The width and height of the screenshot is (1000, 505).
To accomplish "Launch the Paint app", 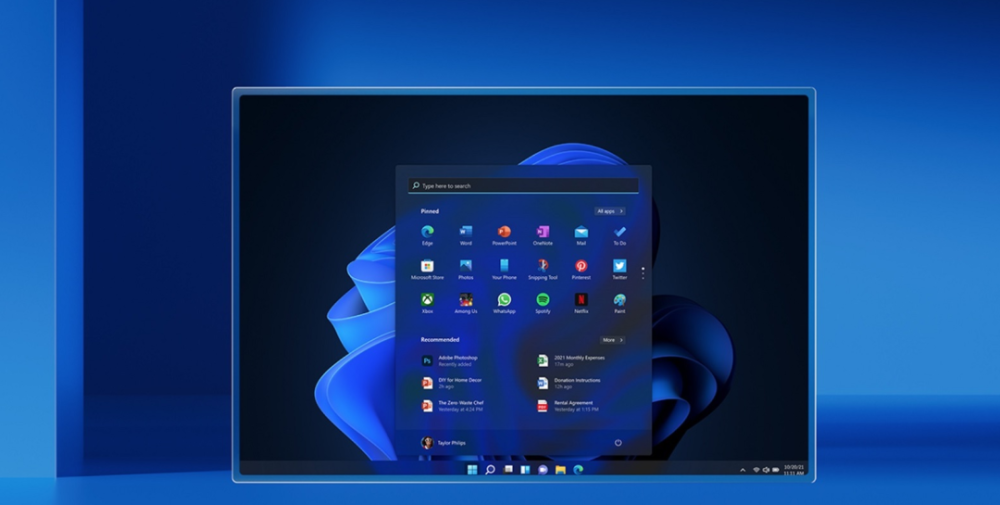I will pyautogui.click(x=619, y=303).
